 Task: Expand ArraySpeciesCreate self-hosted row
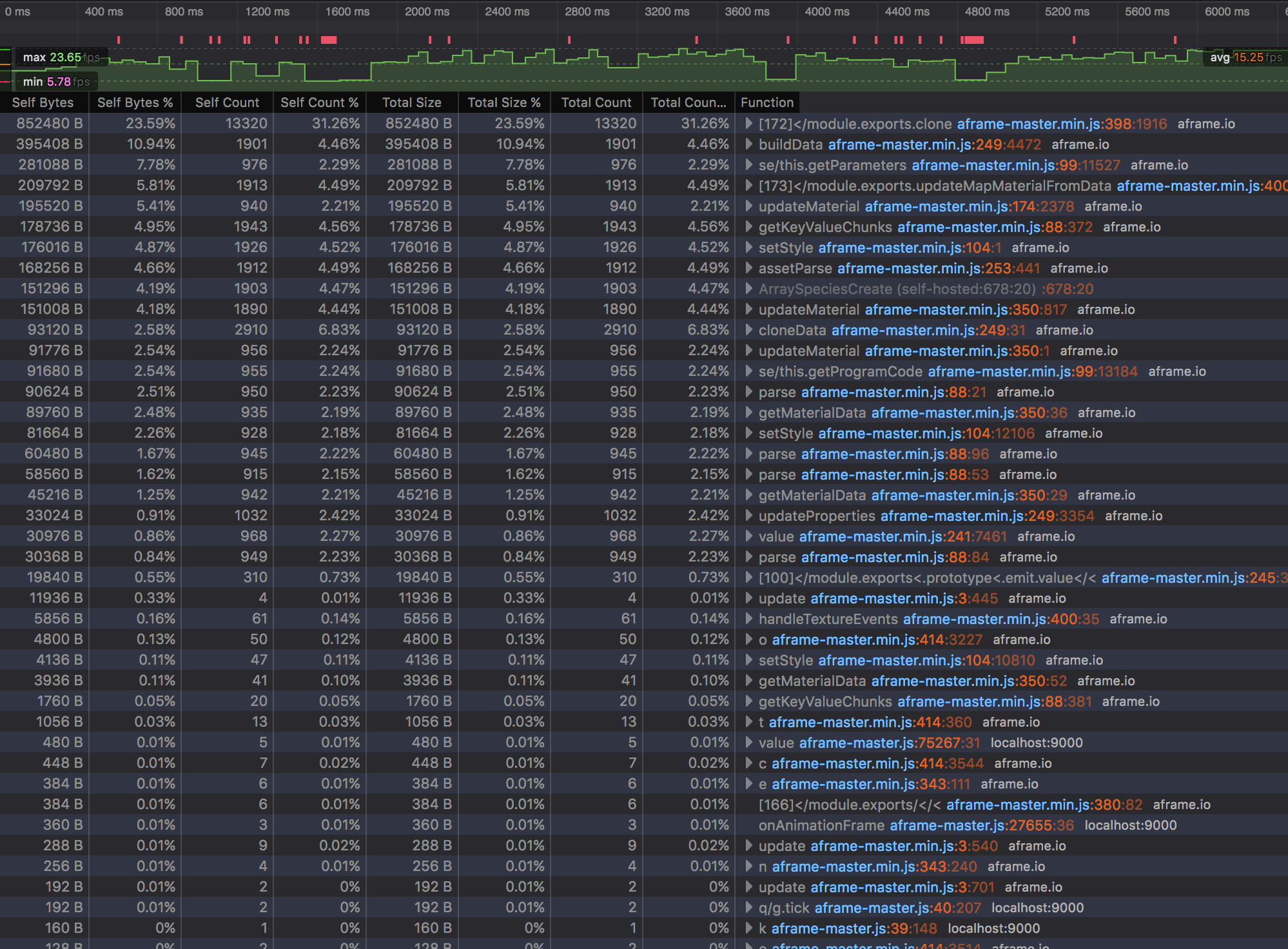pos(748,288)
